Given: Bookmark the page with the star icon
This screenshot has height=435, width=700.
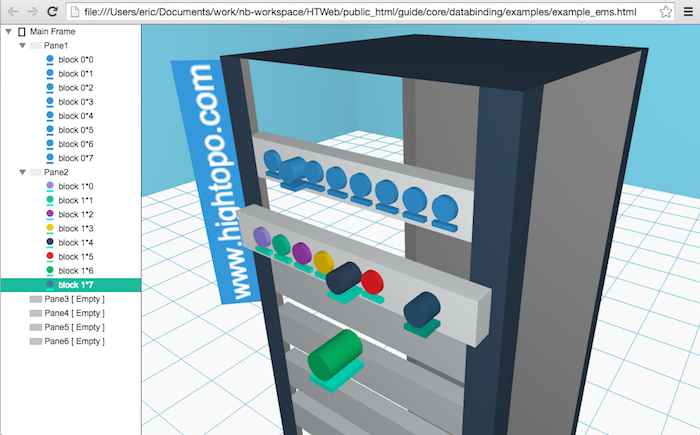Looking at the screenshot, I should click(x=665, y=12).
